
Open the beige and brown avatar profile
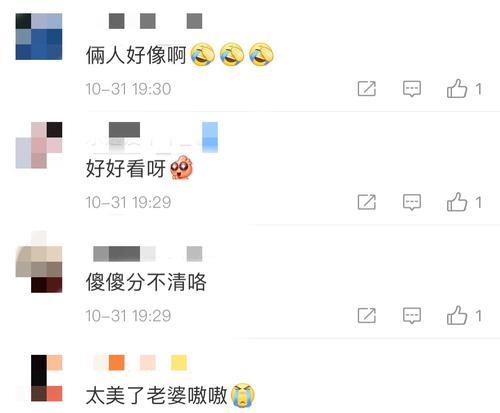coord(39,262)
